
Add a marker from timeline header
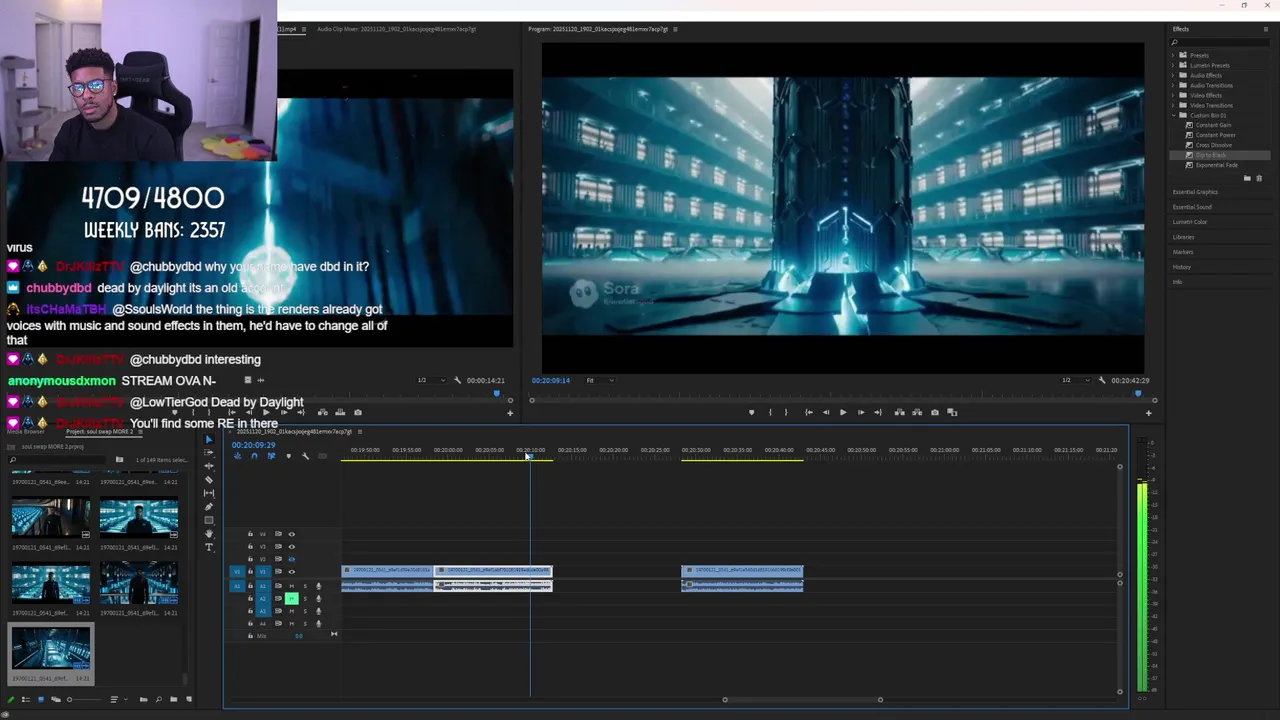pyautogui.click(x=288, y=456)
